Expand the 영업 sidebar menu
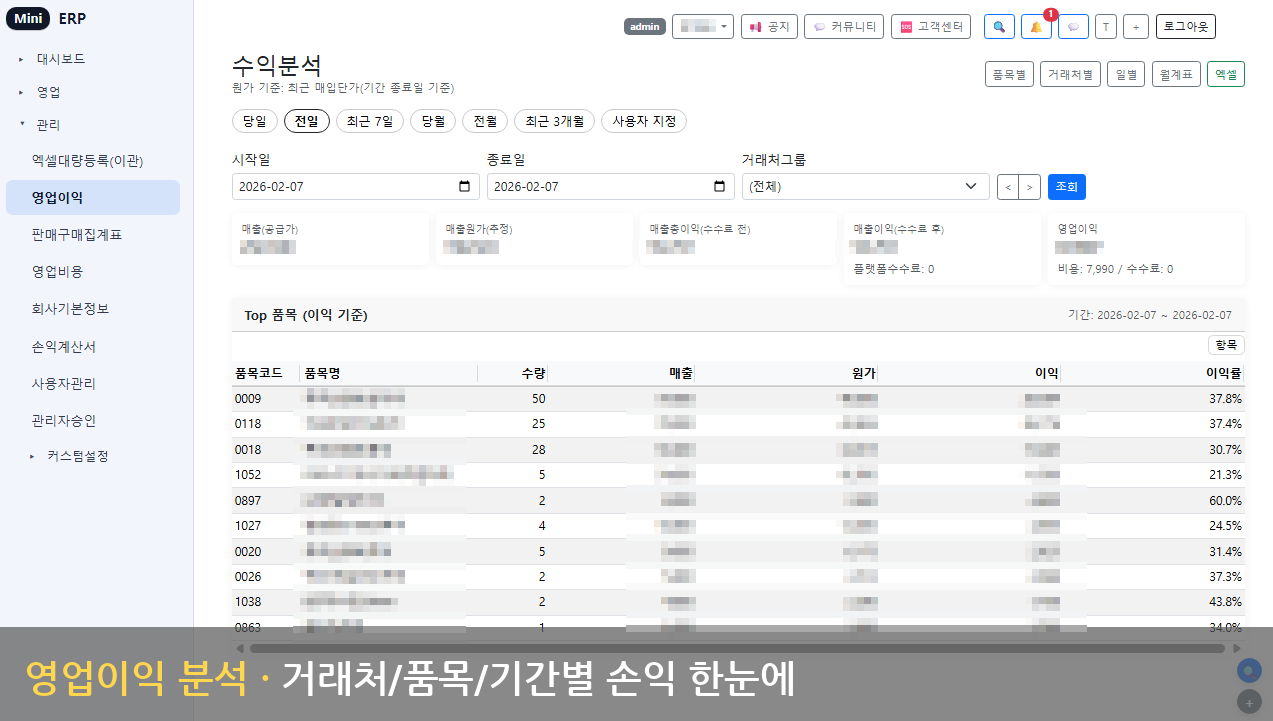Viewport: 1273px width, 721px height. pyautogui.click(x=49, y=92)
